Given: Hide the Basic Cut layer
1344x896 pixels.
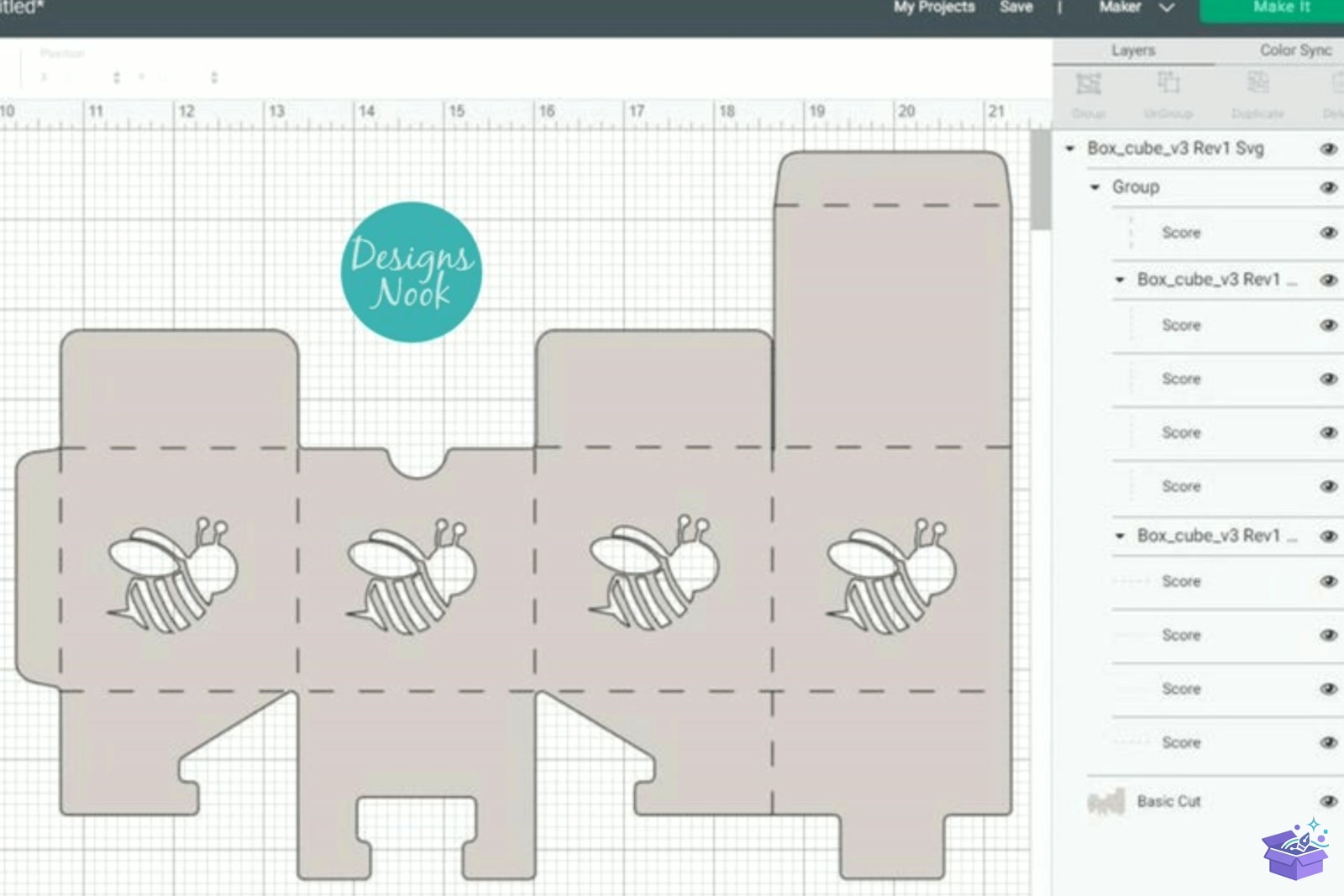Looking at the screenshot, I should 1328,801.
